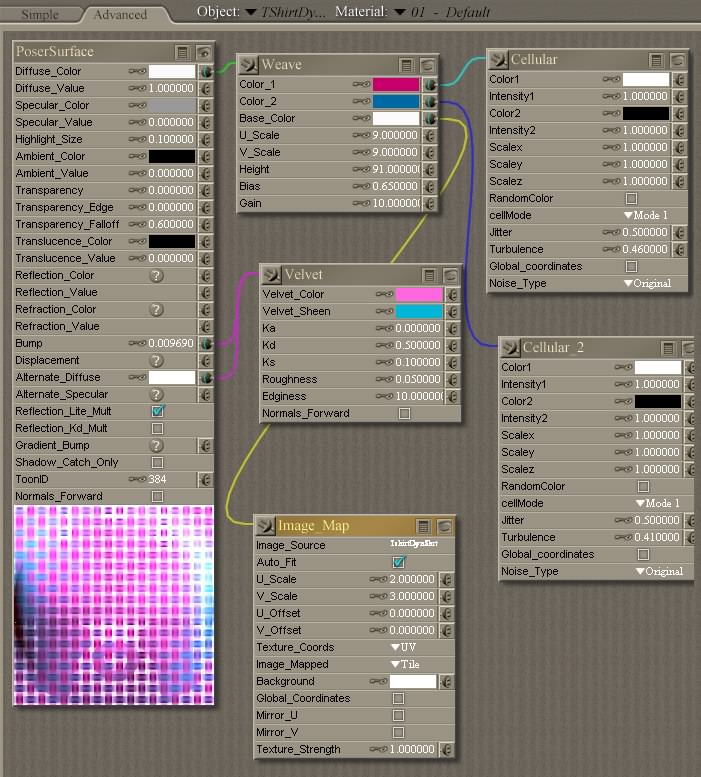Click the Cellular Color1 plug icon
The height and width of the screenshot is (777, 701).
click(x=680, y=79)
